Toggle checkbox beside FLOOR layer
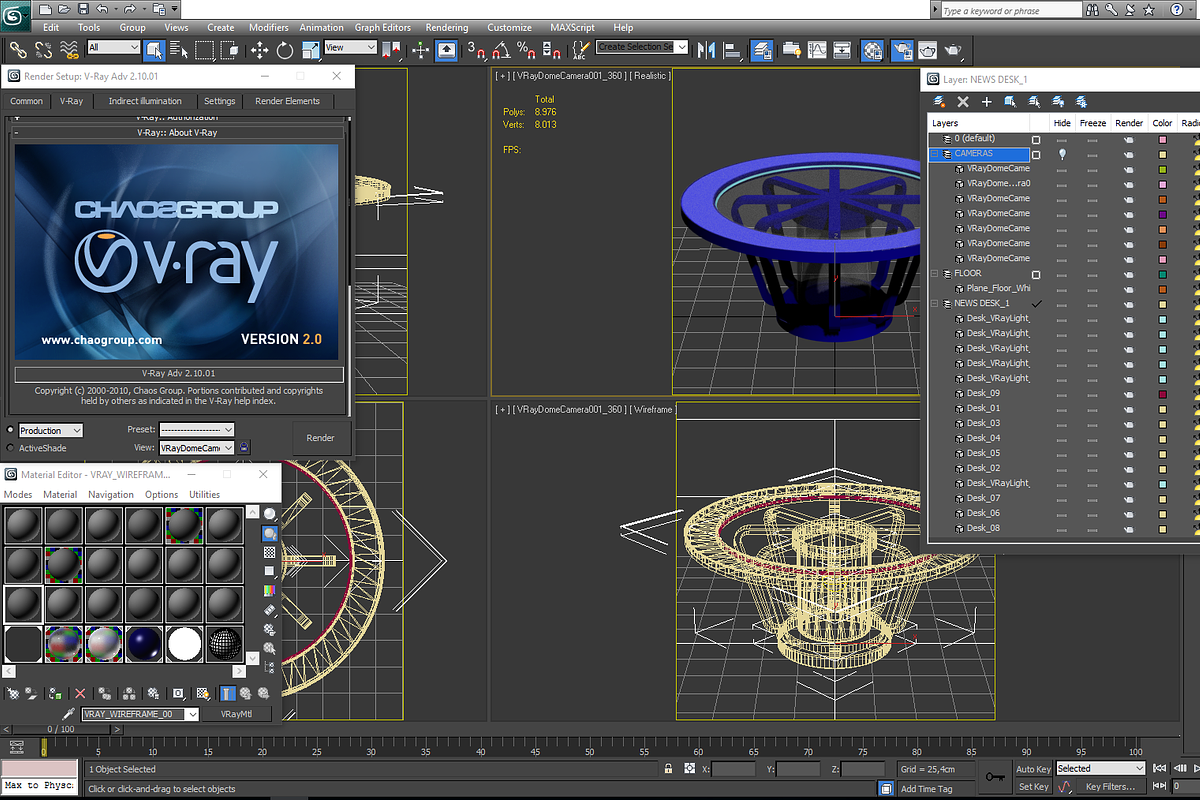The image size is (1200, 800). (x=1036, y=274)
